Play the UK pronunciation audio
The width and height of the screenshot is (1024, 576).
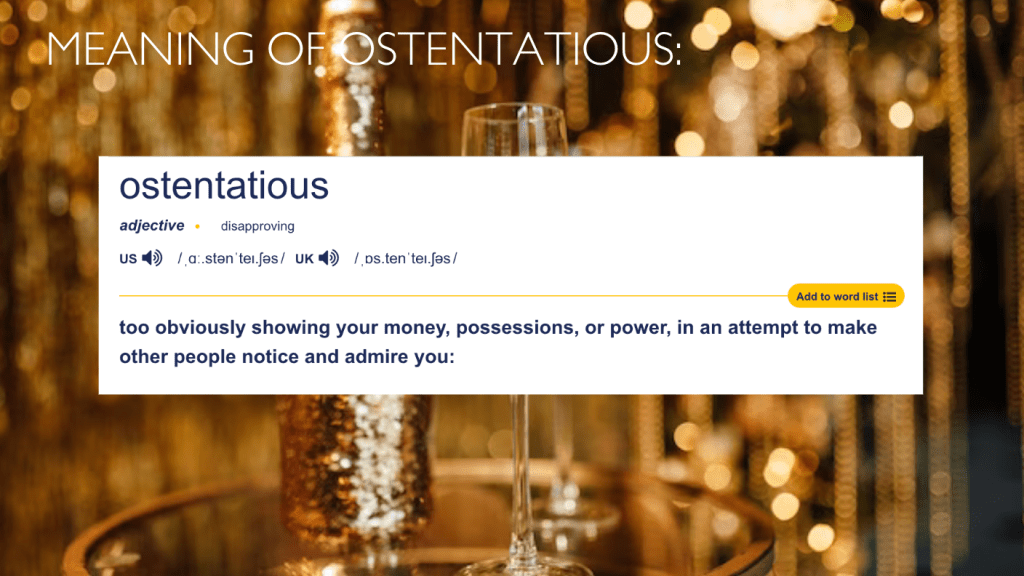[x=329, y=258]
